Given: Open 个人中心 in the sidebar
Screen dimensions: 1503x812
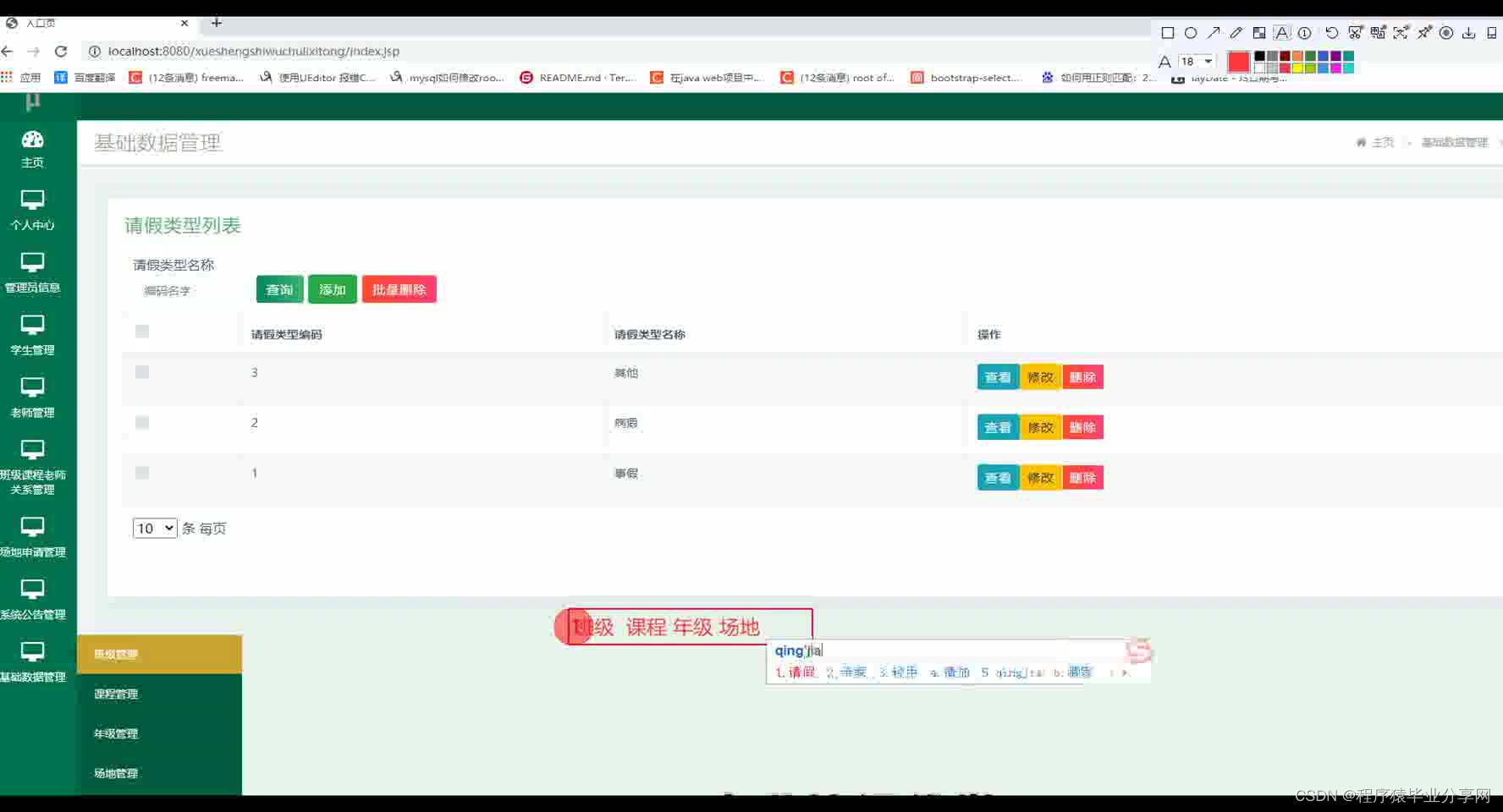Looking at the screenshot, I should point(32,211).
